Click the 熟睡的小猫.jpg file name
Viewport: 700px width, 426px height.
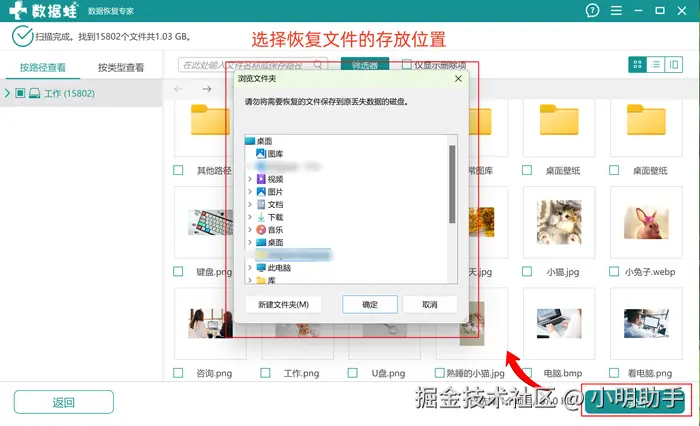475,373
